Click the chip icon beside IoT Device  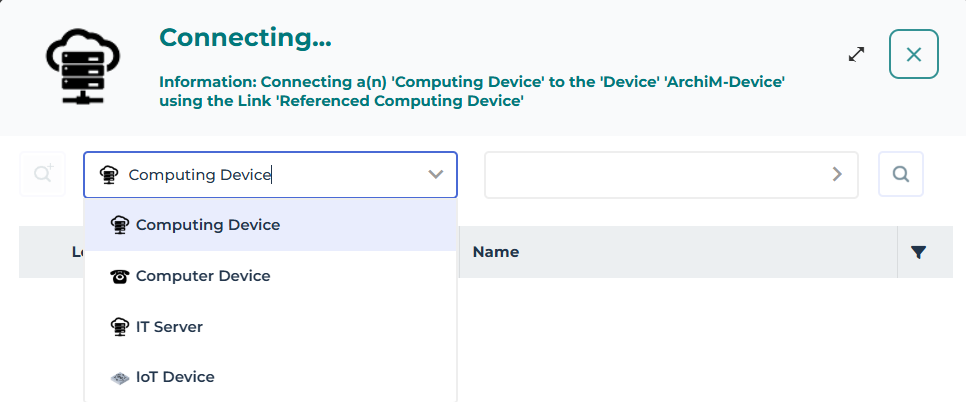[x=120, y=378]
